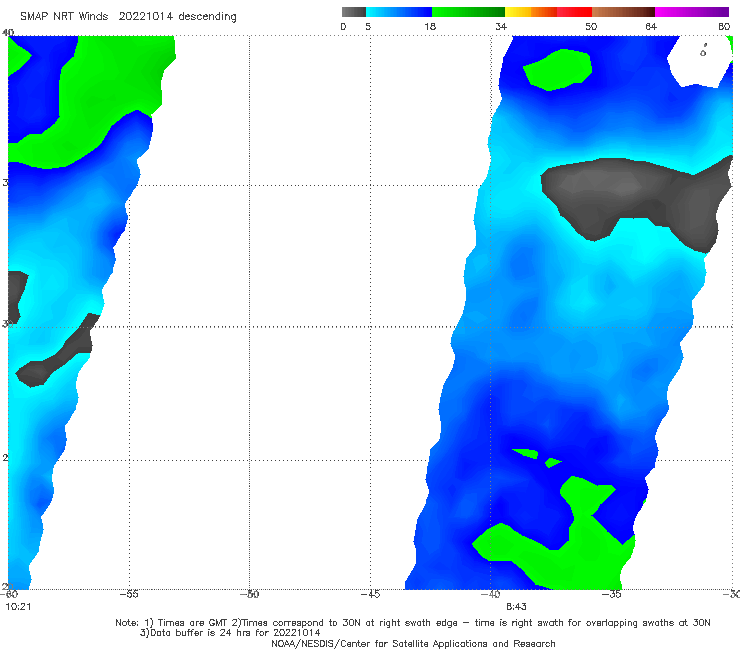Screen dimensions: 740x650
Task: Click the note 'Times are GMT' line
Action: pyautogui.click(x=413, y=623)
